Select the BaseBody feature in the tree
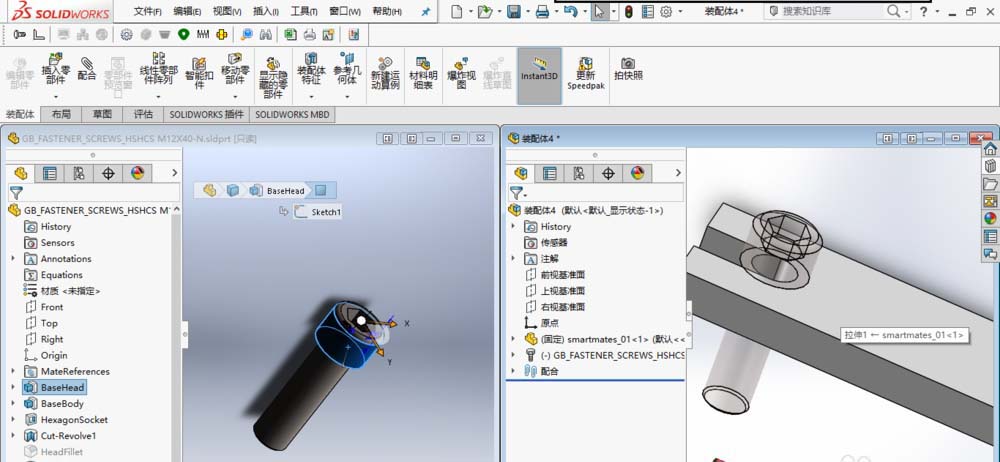Screen dimensions: 1000x462 point(61,404)
